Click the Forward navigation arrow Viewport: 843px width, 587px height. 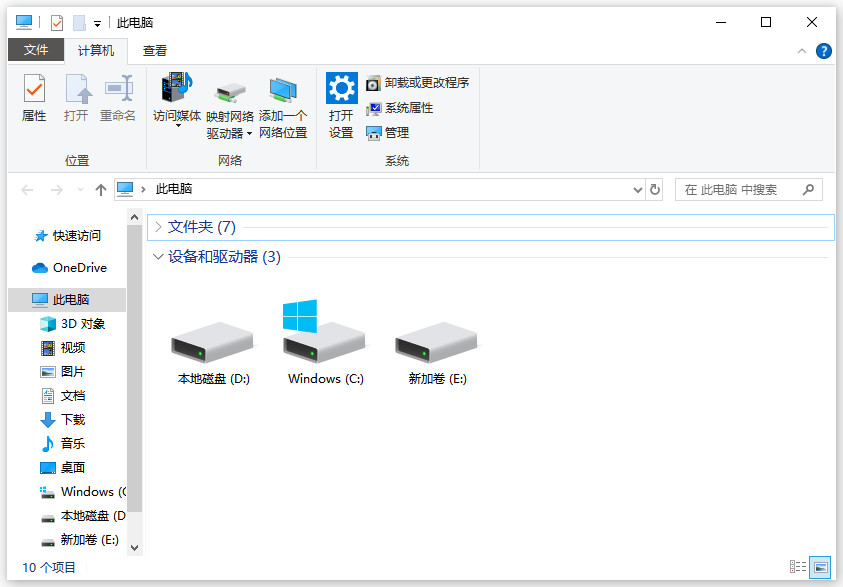[x=56, y=190]
